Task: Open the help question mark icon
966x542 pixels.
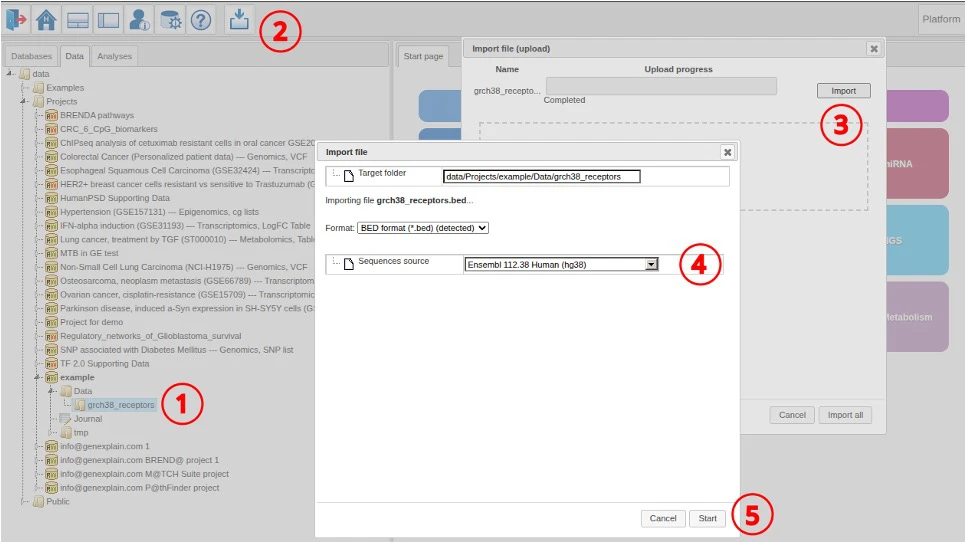Action: coord(201,19)
